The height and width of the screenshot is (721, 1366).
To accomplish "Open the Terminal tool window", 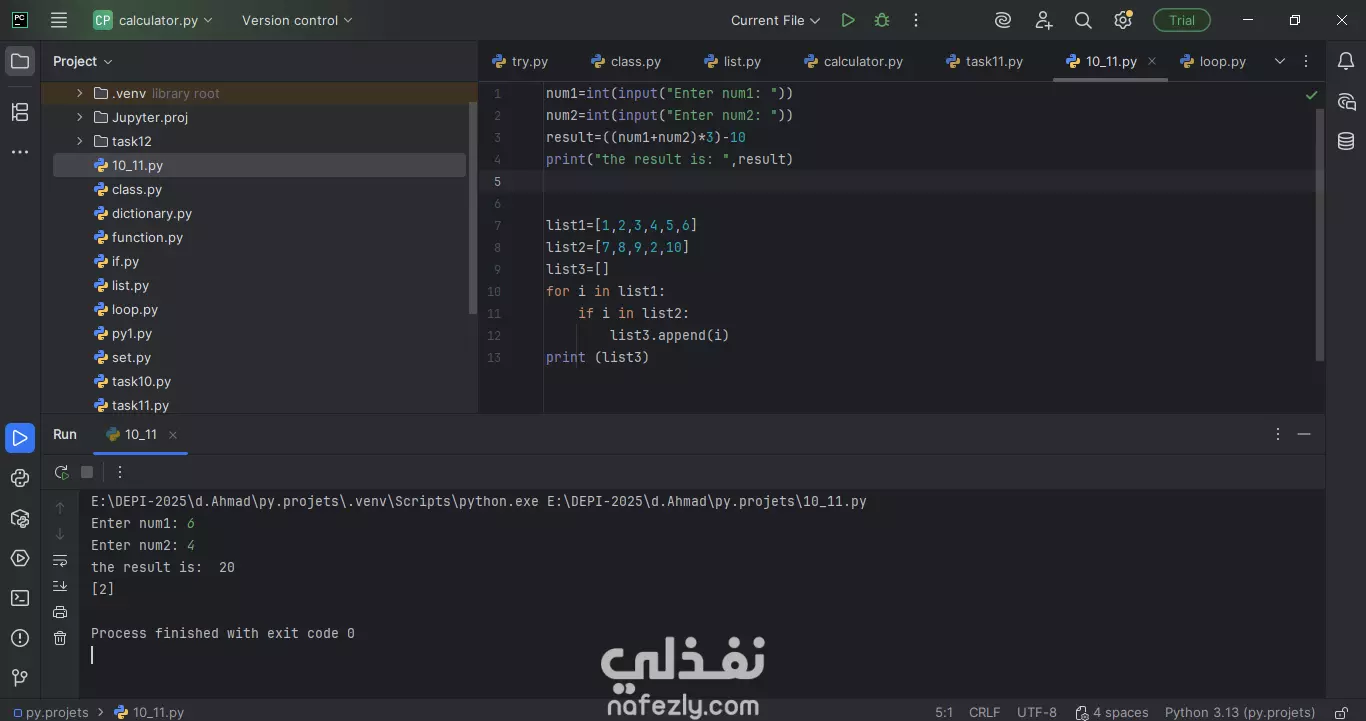I will coord(20,598).
